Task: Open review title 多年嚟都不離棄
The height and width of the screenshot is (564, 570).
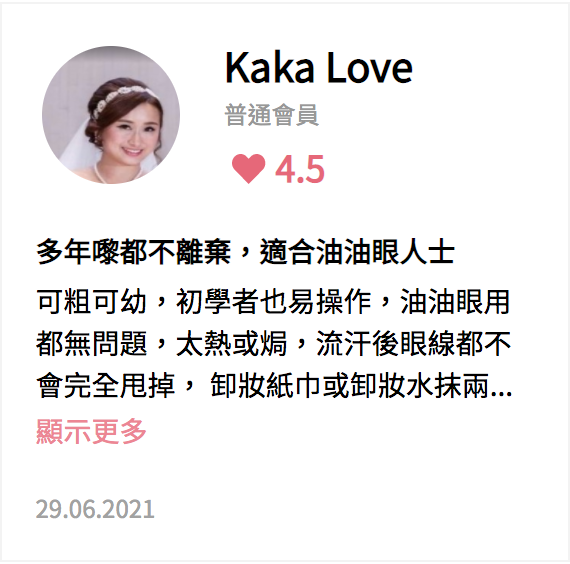Action: (133, 252)
